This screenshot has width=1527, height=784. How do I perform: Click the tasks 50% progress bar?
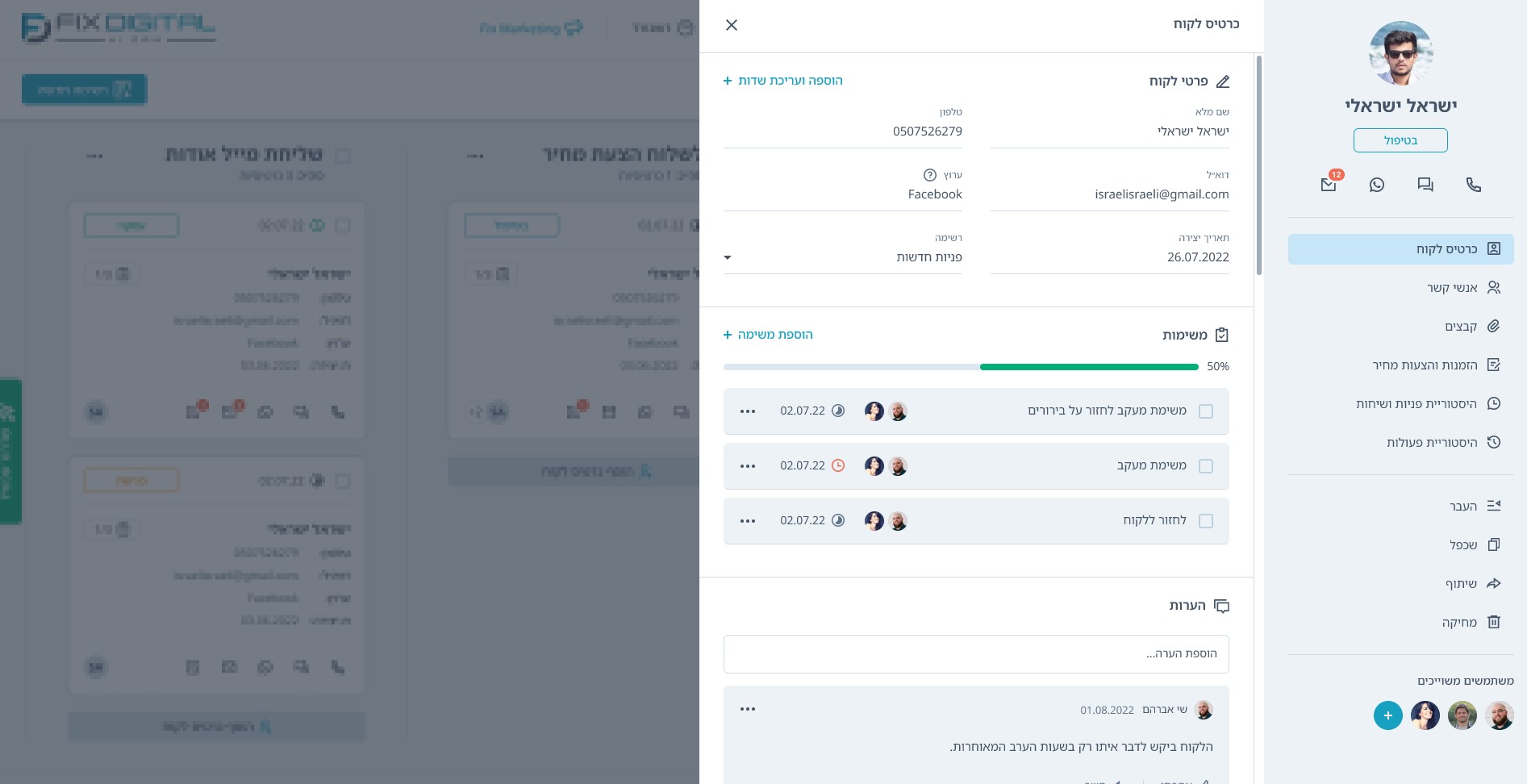(961, 367)
